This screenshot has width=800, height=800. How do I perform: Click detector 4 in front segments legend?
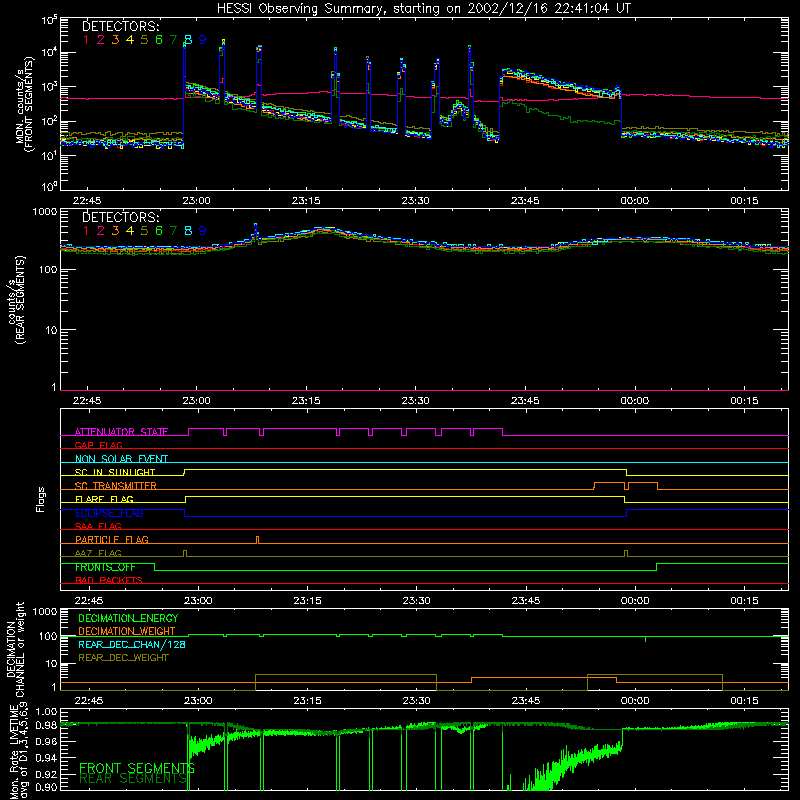[x=130, y=40]
